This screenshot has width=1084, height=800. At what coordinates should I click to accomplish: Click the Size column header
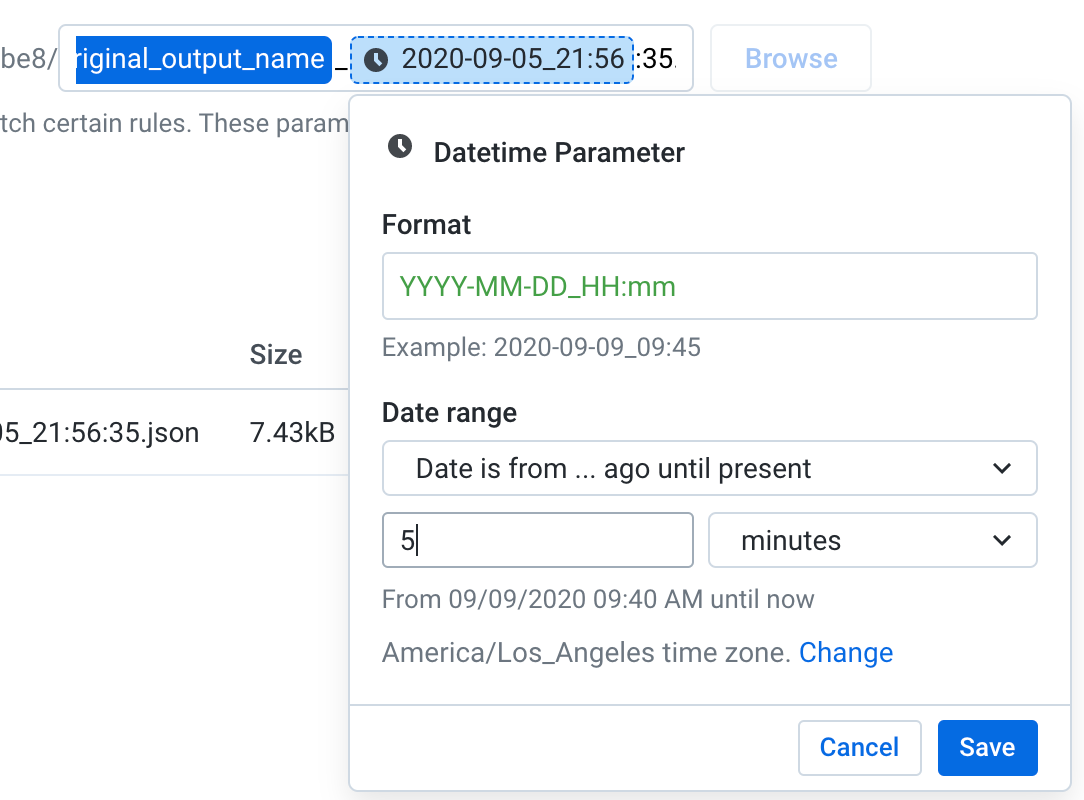pyautogui.click(x=275, y=355)
